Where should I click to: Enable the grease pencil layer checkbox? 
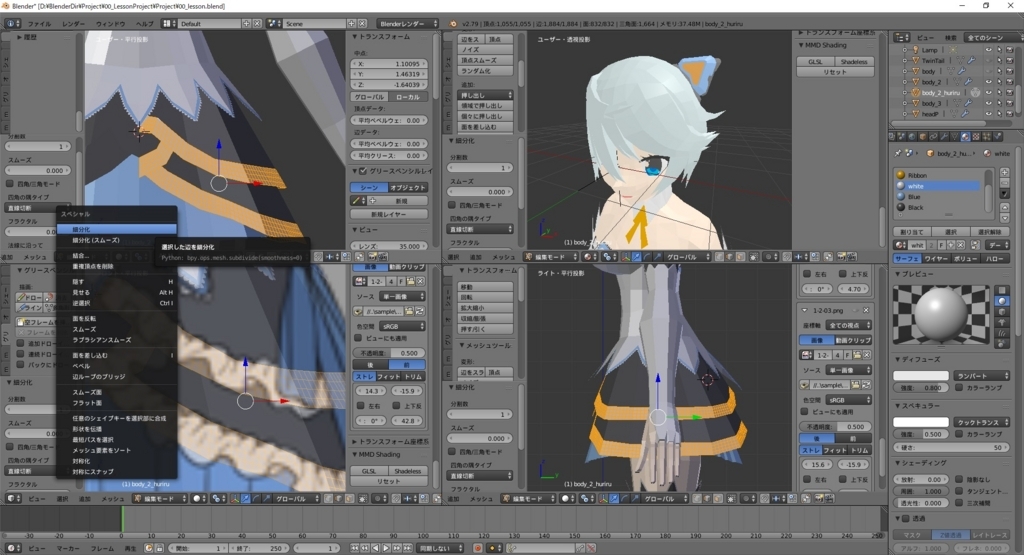pos(363,171)
